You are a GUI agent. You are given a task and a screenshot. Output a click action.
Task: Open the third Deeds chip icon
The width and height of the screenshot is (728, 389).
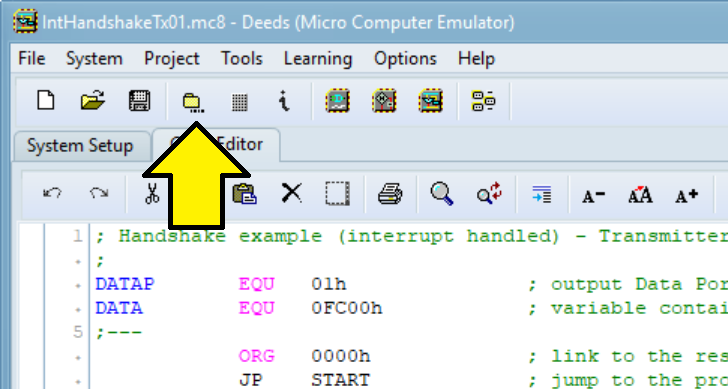point(430,101)
